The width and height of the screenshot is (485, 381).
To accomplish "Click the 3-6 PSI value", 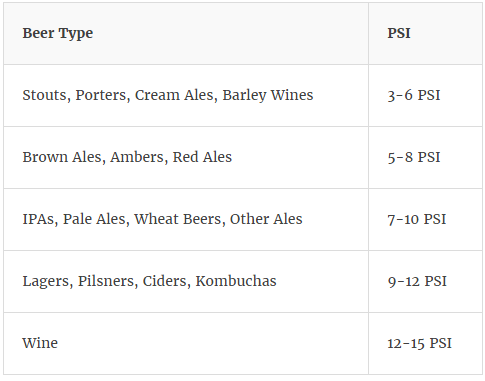I will 414,95.
